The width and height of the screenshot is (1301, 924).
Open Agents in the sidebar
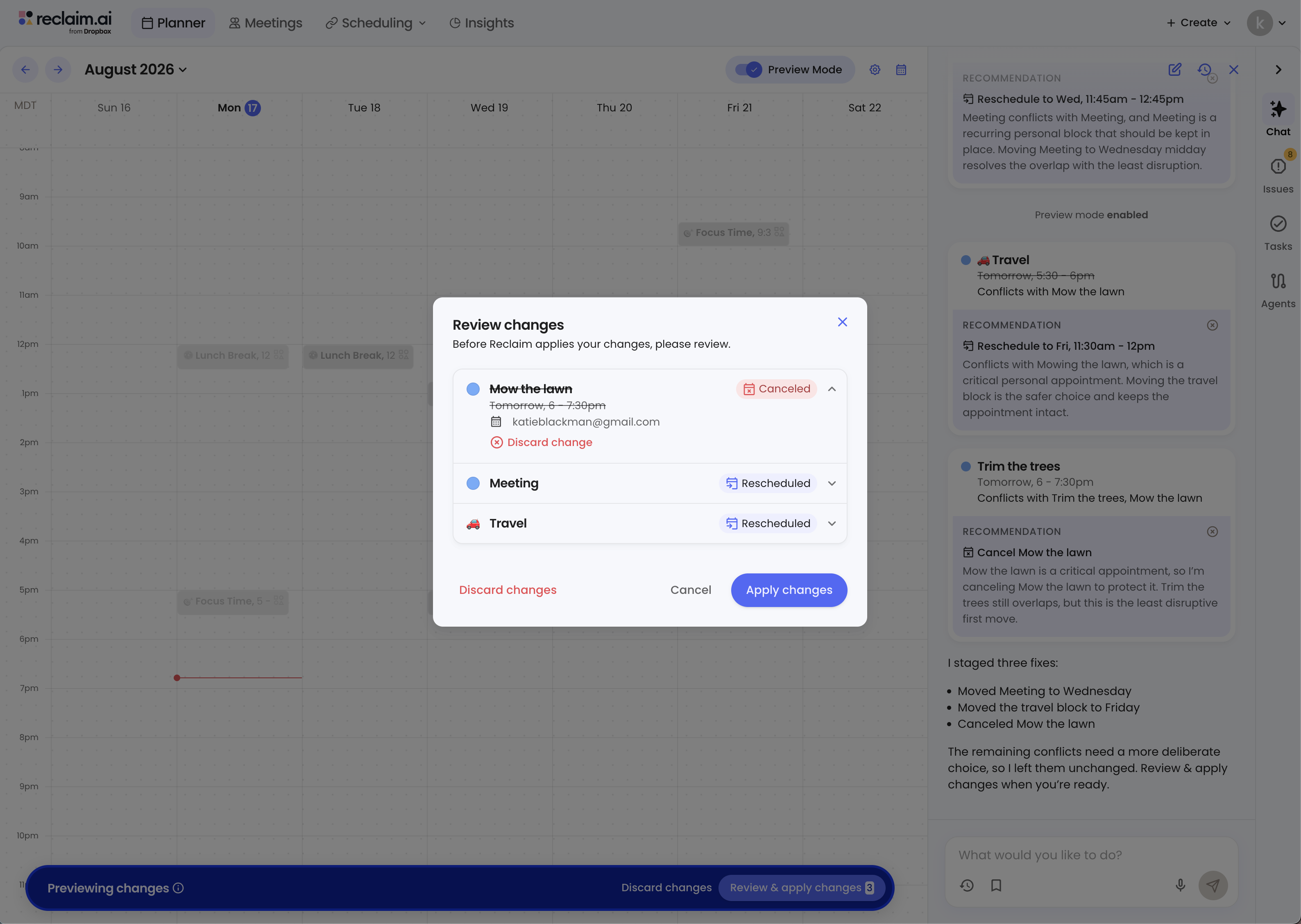pyautogui.click(x=1278, y=290)
